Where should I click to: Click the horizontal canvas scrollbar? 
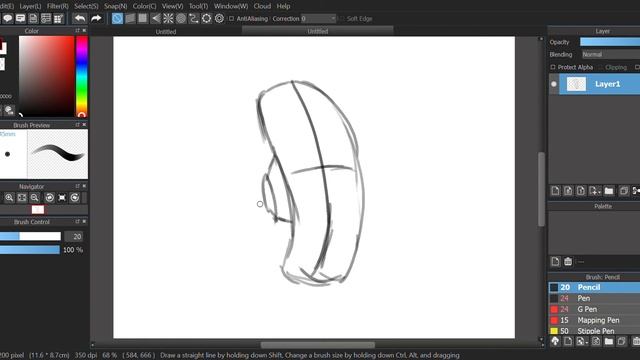coord(317,345)
